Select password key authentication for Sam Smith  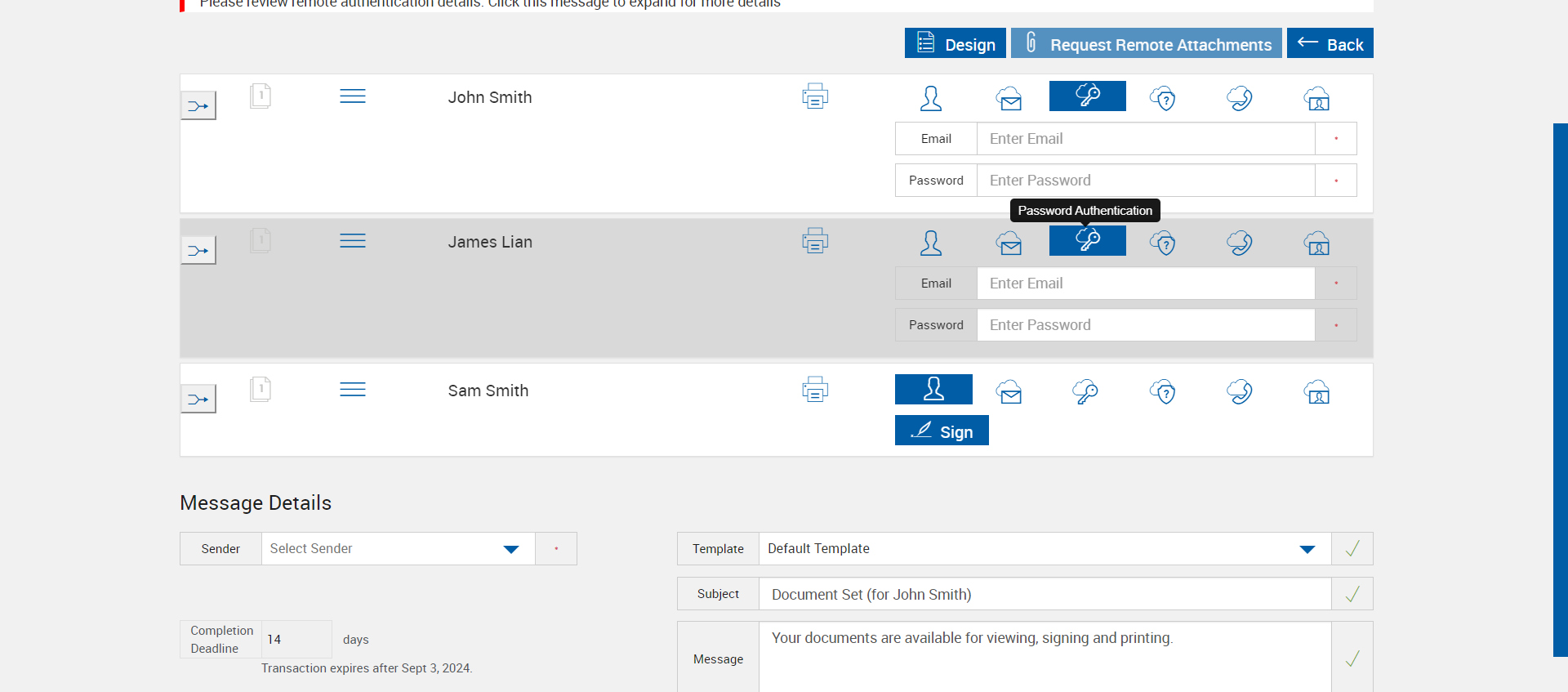[1085, 391]
